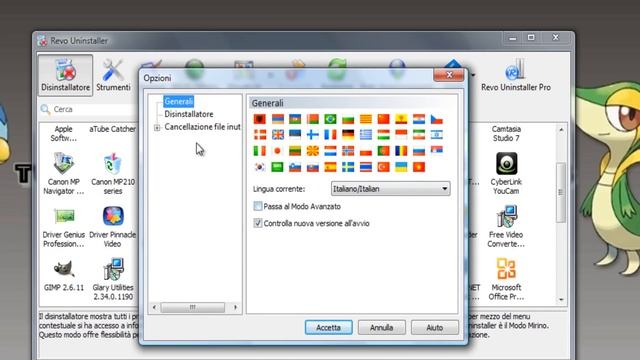Click Revo Uninstaller Pro toolbar icon
The image size is (640, 360).
click(x=516, y=75)
